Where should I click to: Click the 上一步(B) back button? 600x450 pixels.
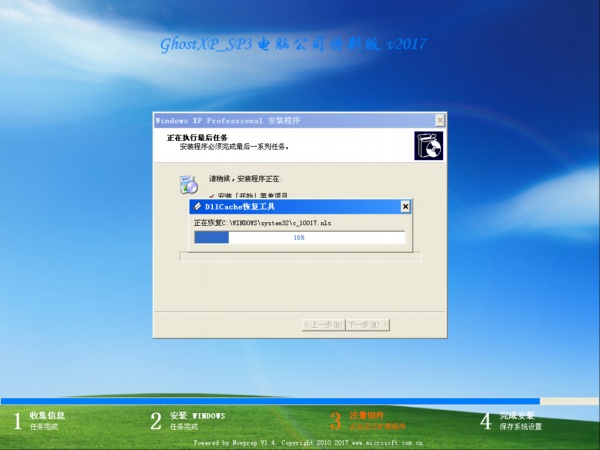[x=323, y=325]
